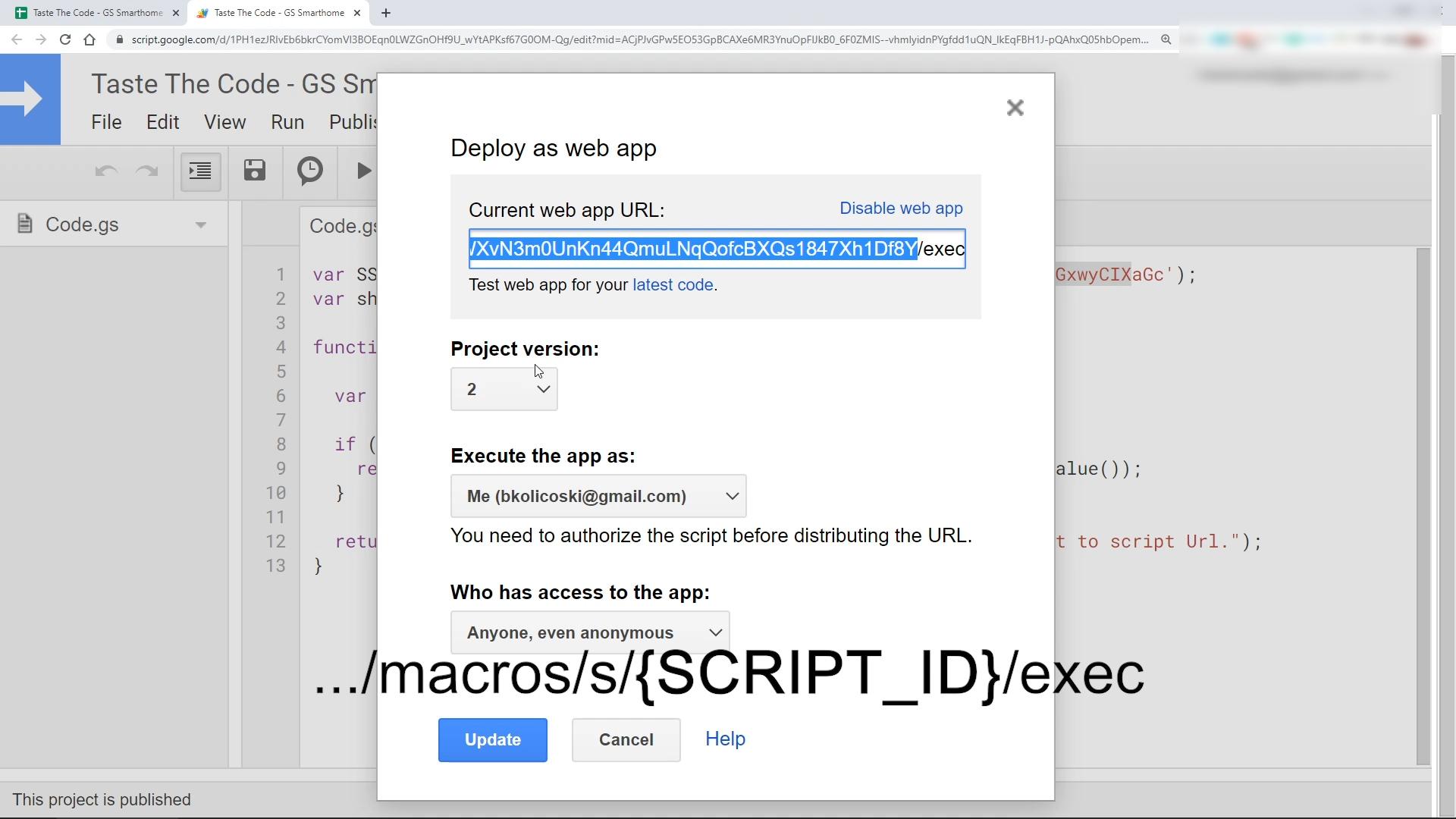Open the Run menu
This screenshot has width=1456, height=819.
287,122
